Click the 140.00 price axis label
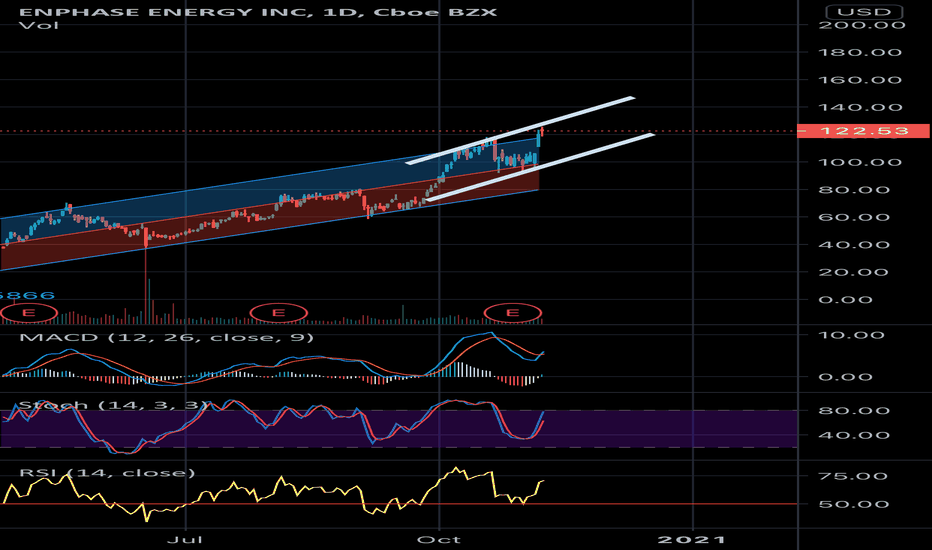This screenshot has height=550, width=932. (860, 108)
